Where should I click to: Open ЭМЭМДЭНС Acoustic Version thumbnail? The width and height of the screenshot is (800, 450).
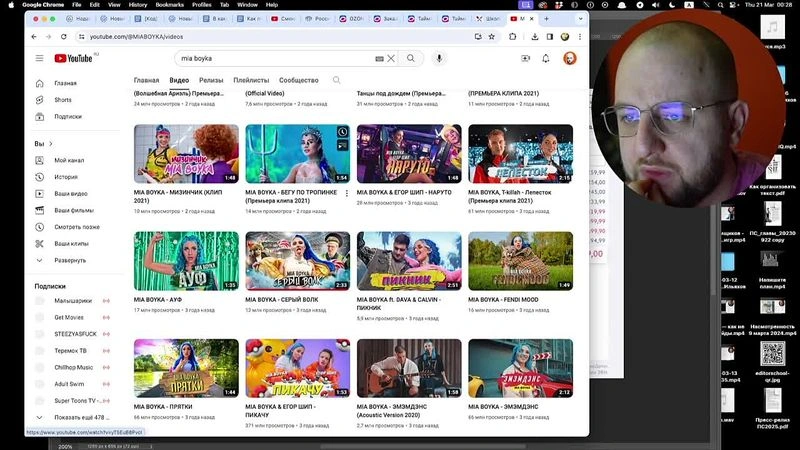click(x=409, y=368)
